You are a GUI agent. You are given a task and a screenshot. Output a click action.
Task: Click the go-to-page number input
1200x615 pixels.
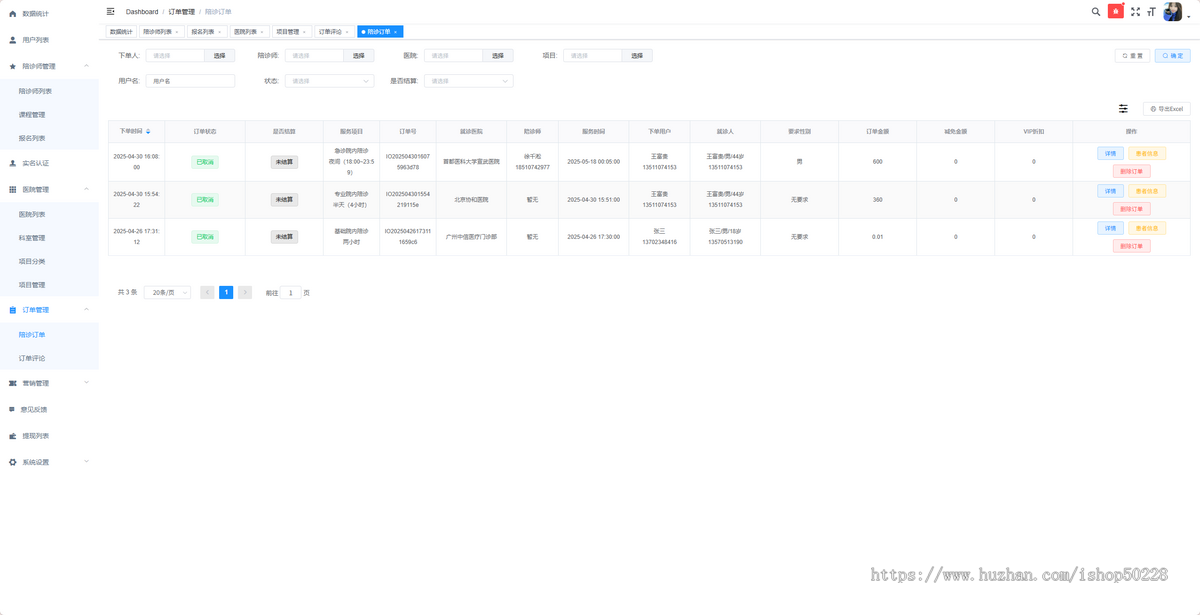pos(290,293)
